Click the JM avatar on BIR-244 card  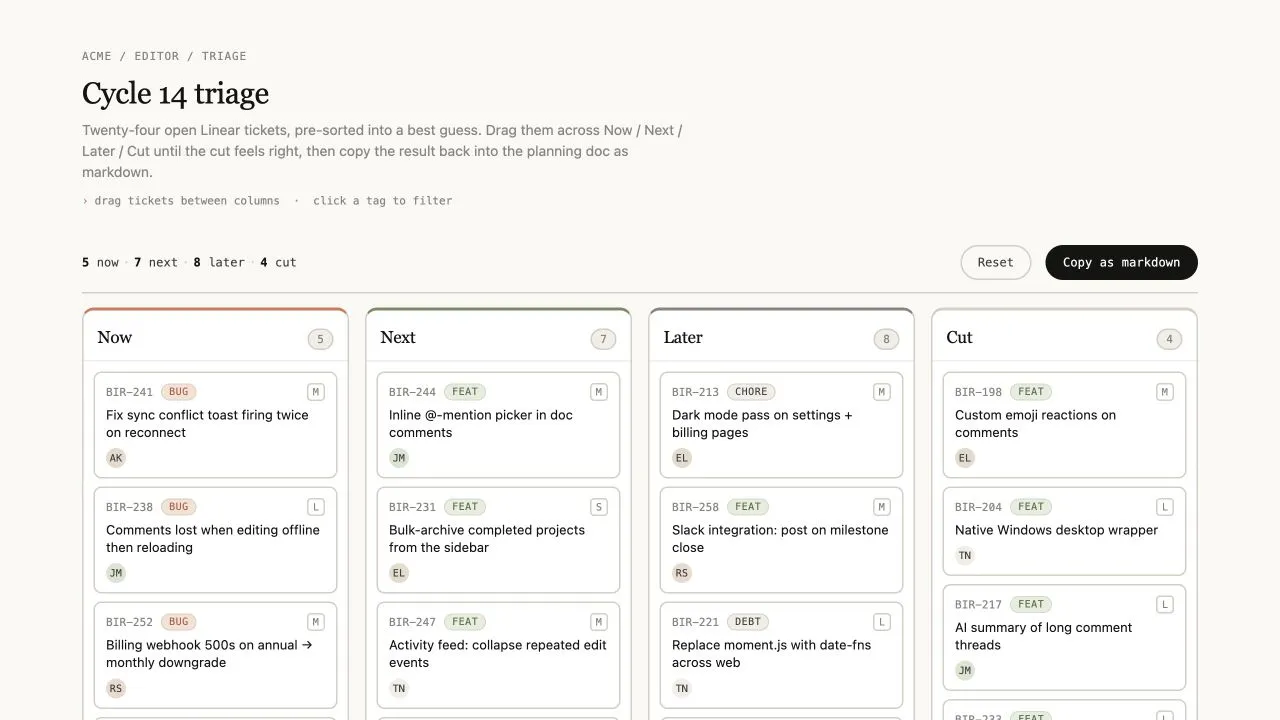[399, 458]
